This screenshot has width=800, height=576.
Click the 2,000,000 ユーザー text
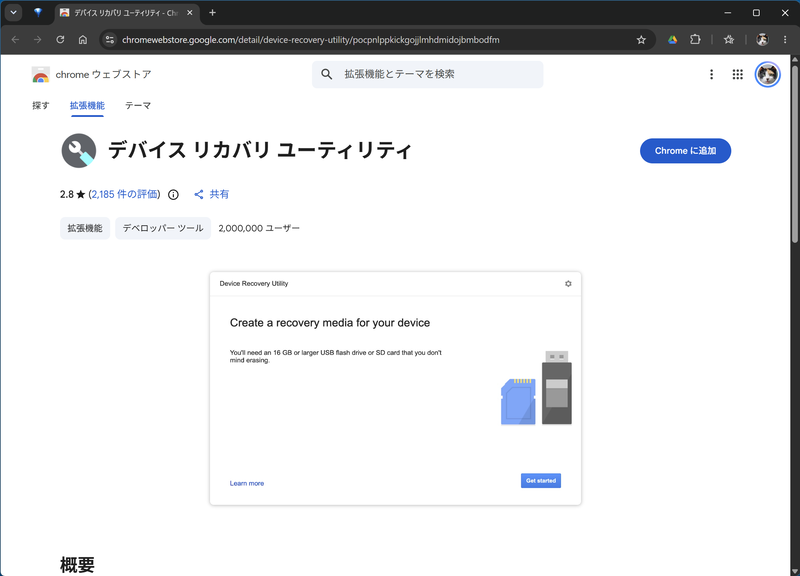pos(259,228)
